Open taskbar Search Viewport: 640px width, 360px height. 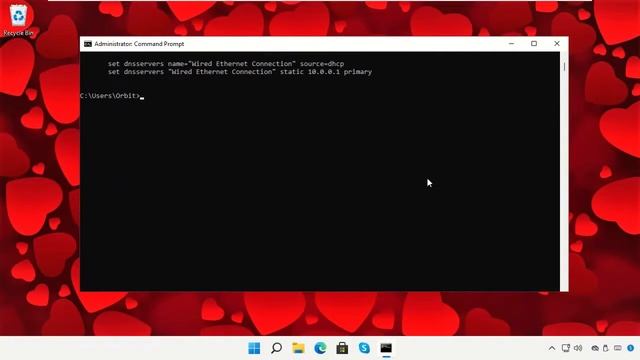(276, 348)
